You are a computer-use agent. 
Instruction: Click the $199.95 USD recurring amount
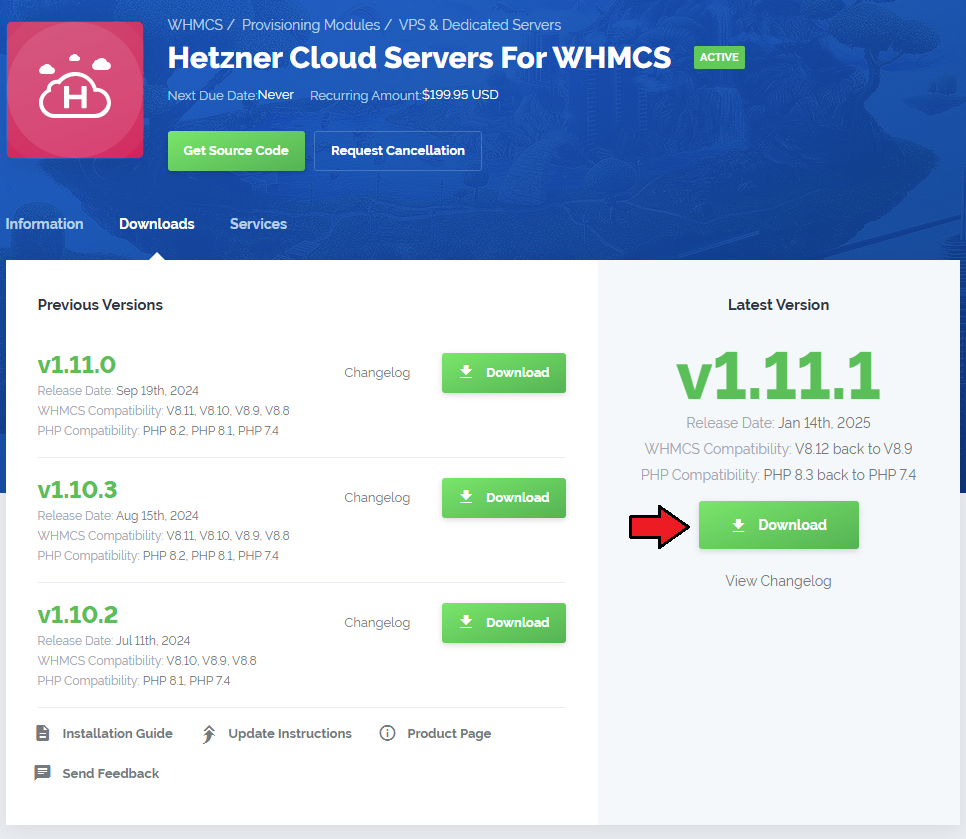(x=460, y=95)
